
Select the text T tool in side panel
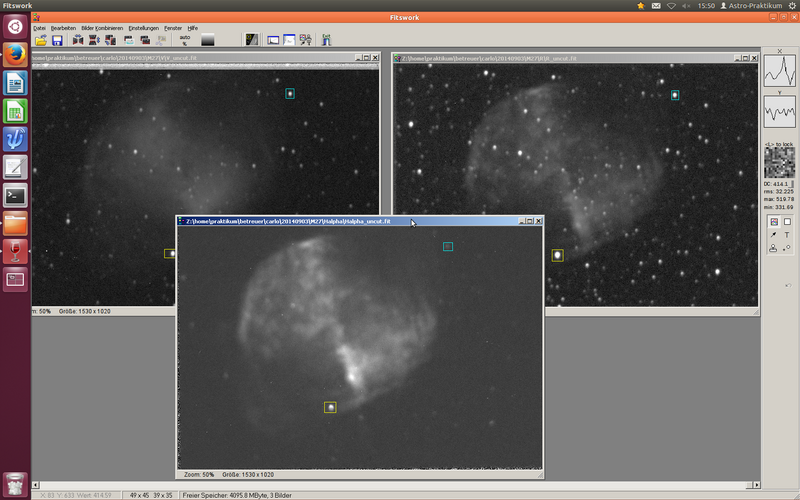click(x=787, y=234)
